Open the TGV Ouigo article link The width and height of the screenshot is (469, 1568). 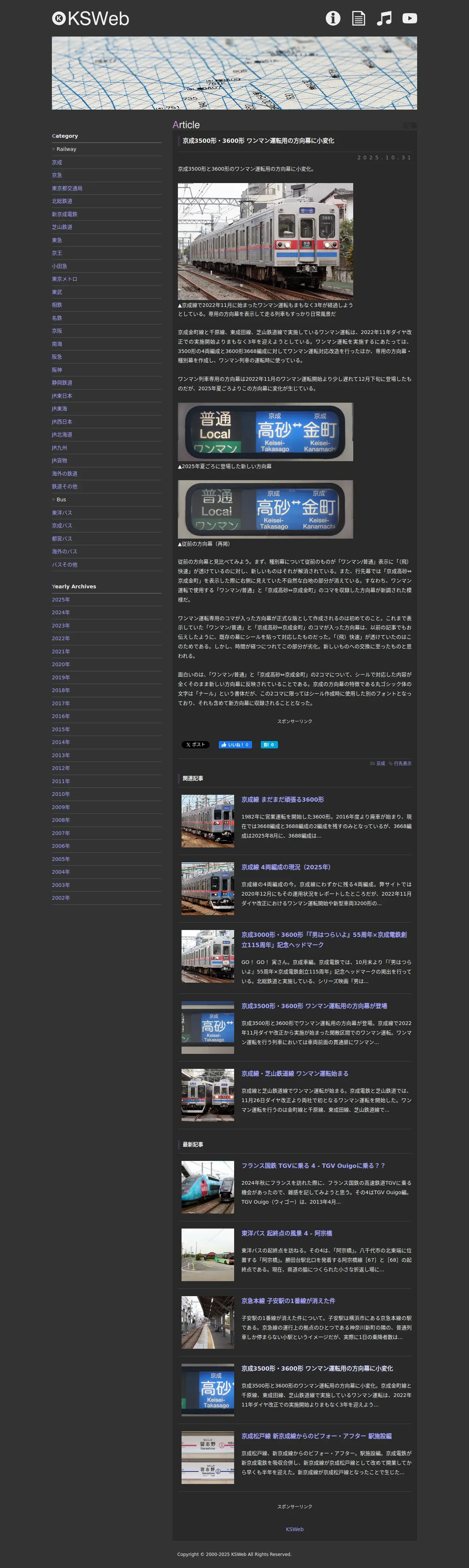(x=313, y=1165)
